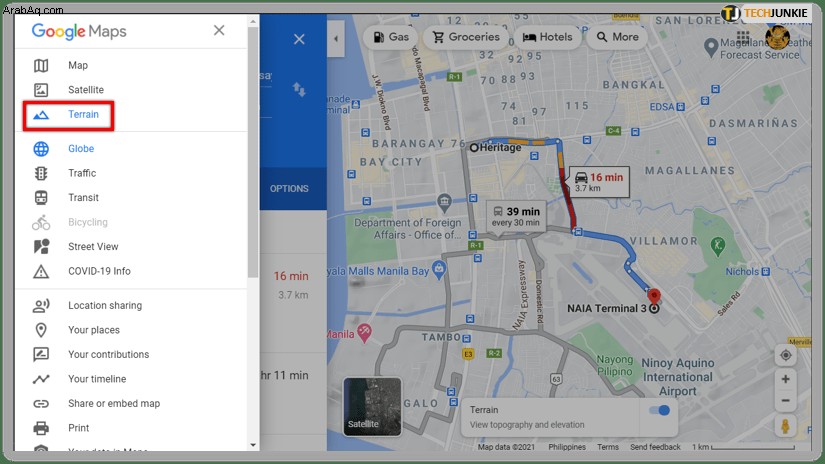This screenshot has height=464, width=825.
Task: Click the Street View icon
Action: pos(41,247)
